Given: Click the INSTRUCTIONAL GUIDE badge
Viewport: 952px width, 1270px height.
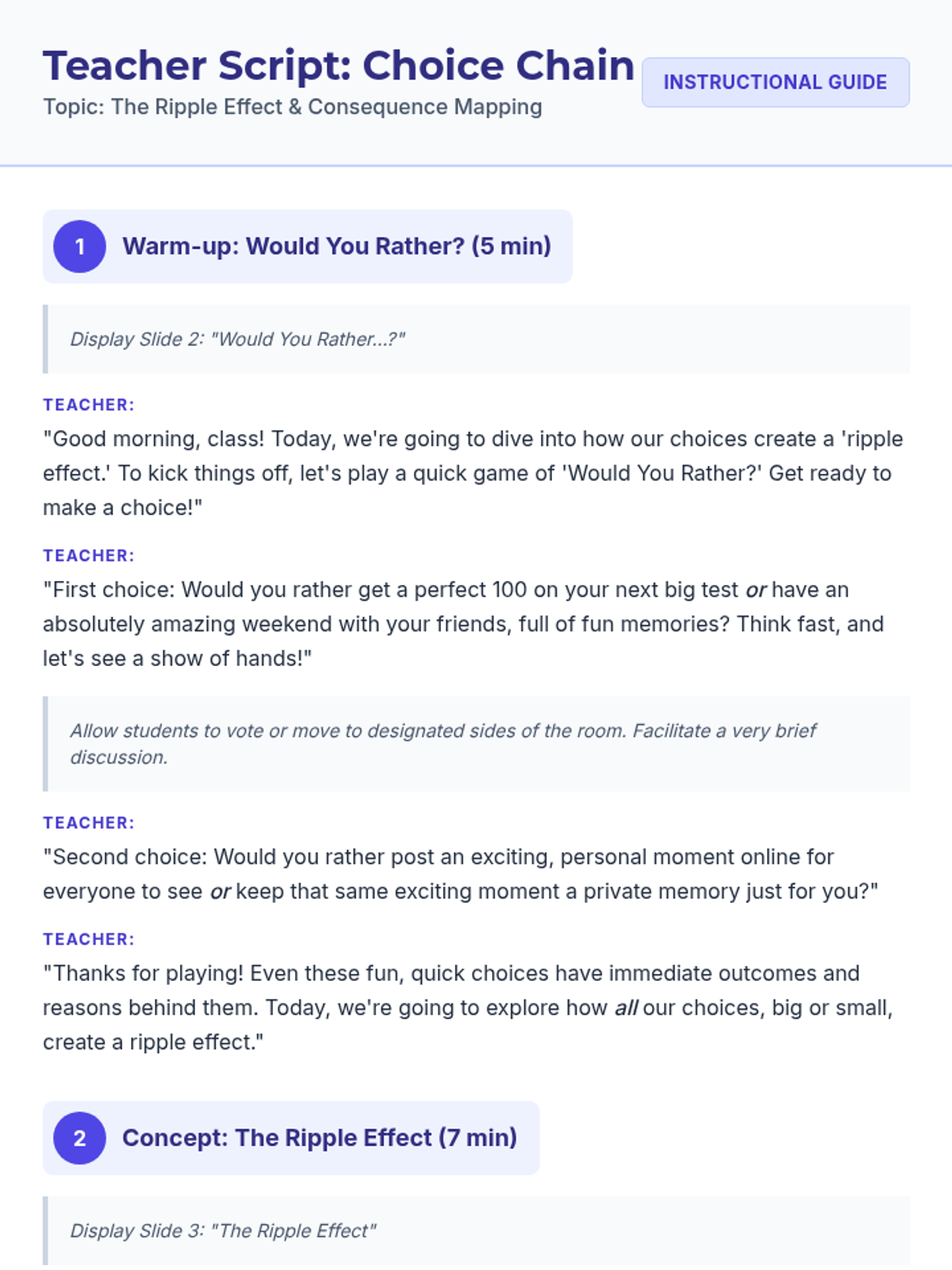Looking at the screenshot, I should pos(775,82).
